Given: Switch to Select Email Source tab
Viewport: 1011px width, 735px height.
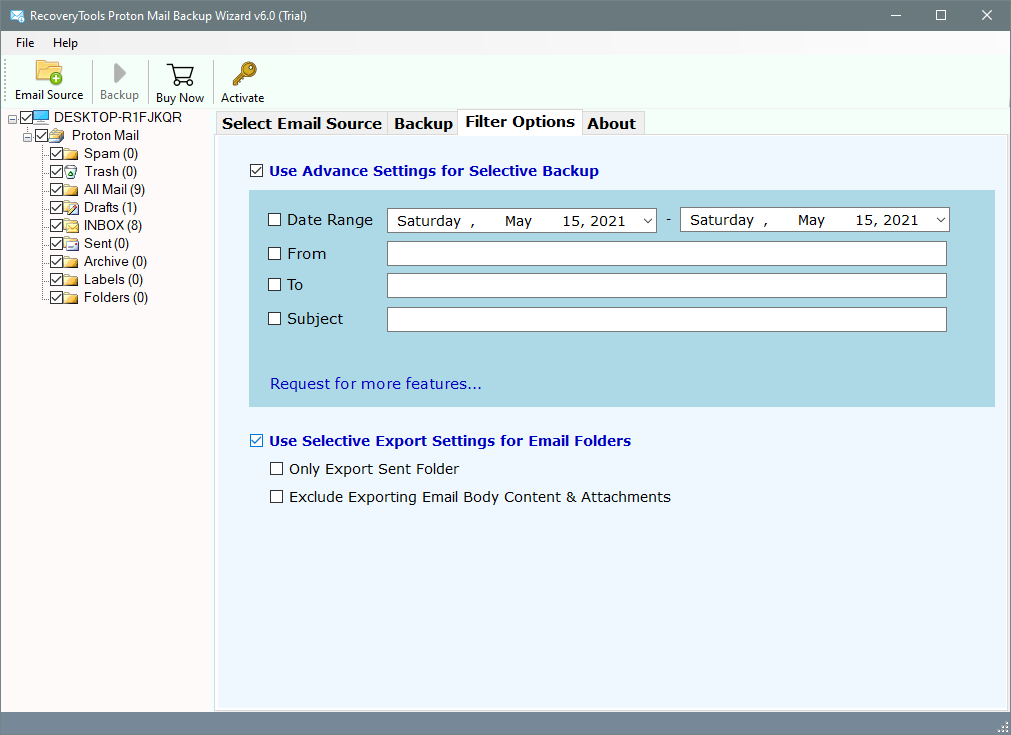Looking at the screenshot, I should pos(302,123).
